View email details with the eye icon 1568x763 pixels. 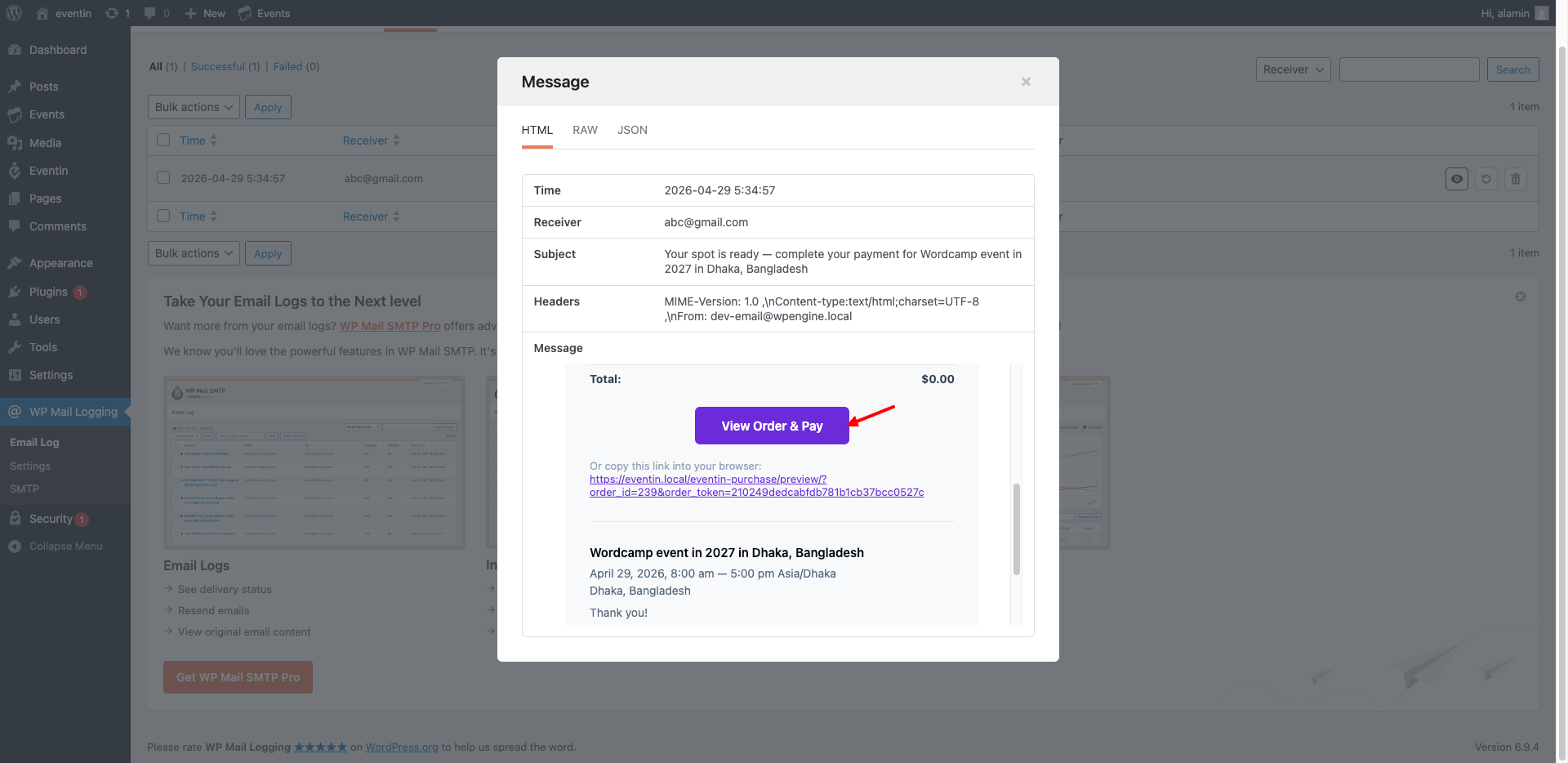coord(1457,179)
